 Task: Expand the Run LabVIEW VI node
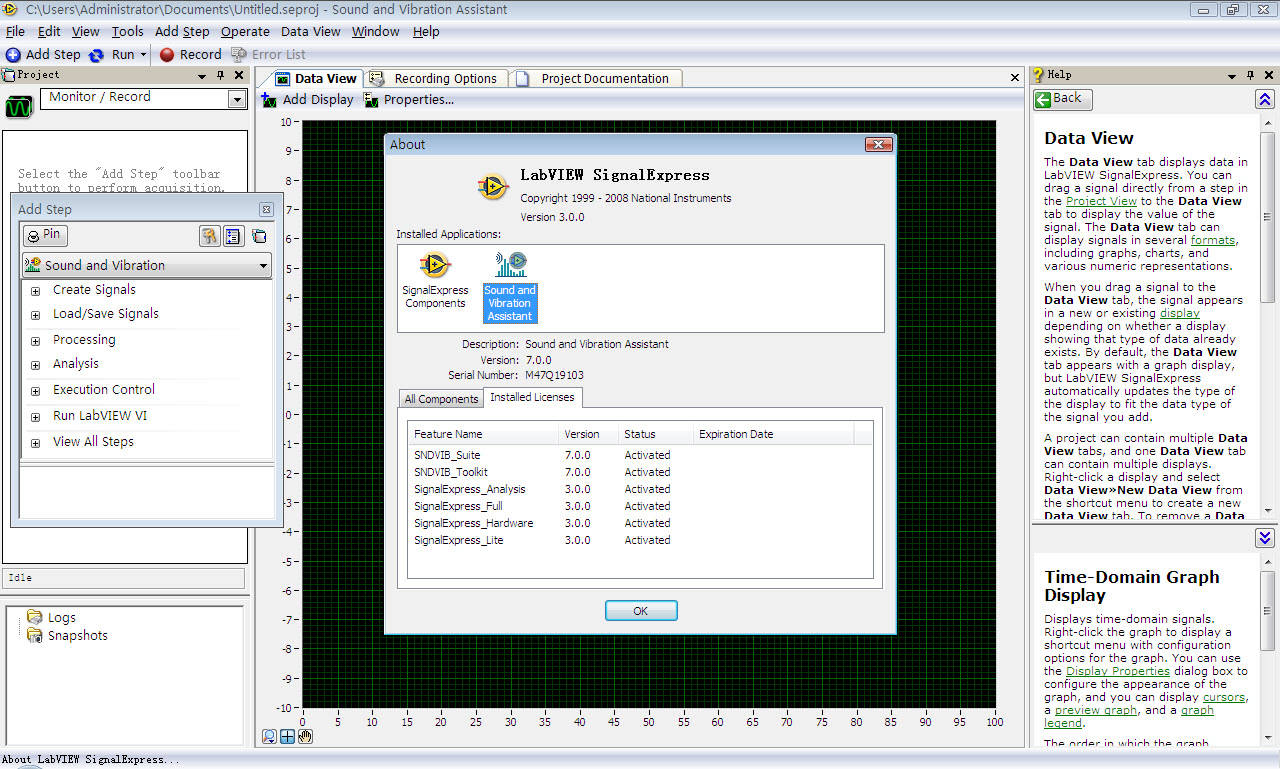tap(35, 417)
